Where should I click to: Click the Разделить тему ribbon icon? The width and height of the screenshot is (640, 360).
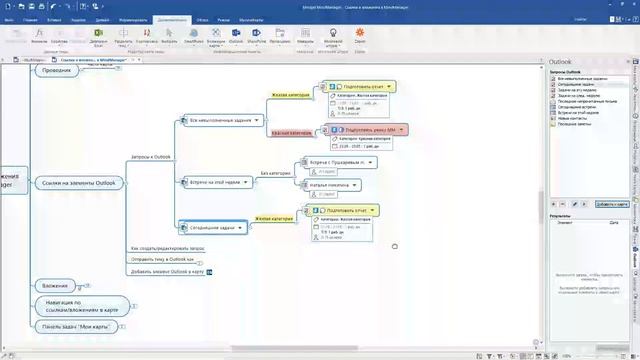123,33
